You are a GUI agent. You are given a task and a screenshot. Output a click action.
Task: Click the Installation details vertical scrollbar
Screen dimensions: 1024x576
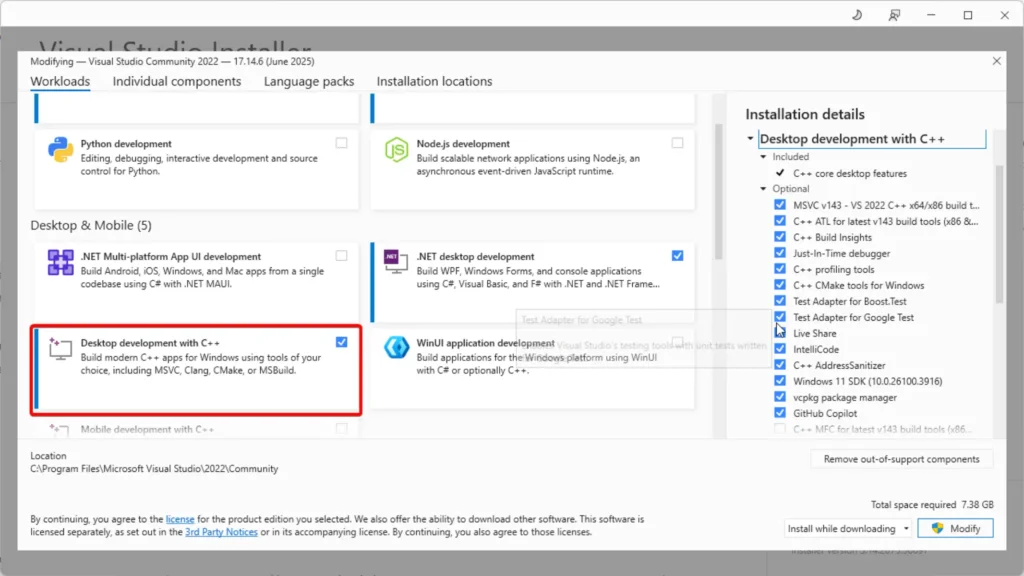pyautogui.click(x=999, y=234)
